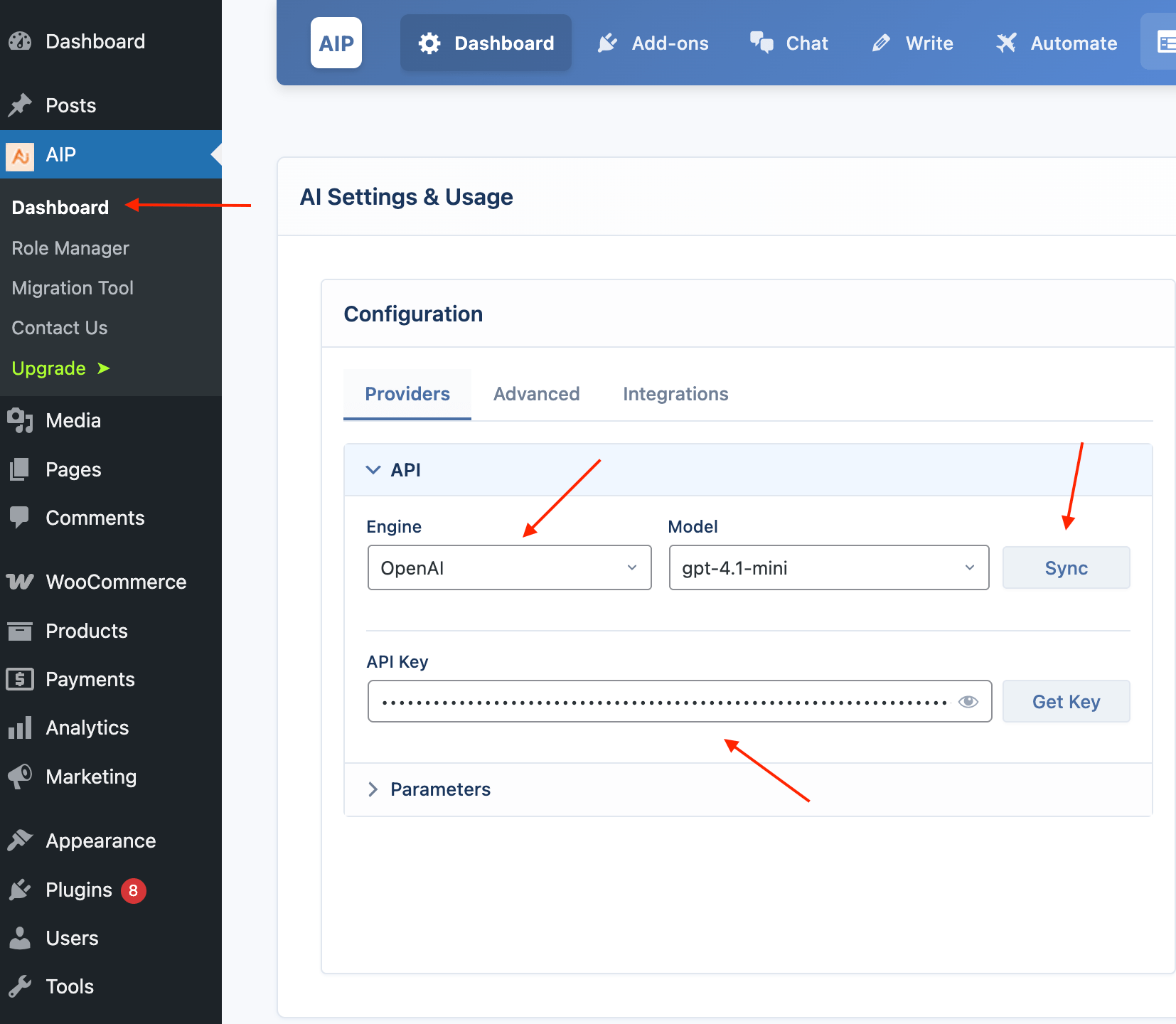
Task: Click the Get Key button
Action: point(1066,701)
